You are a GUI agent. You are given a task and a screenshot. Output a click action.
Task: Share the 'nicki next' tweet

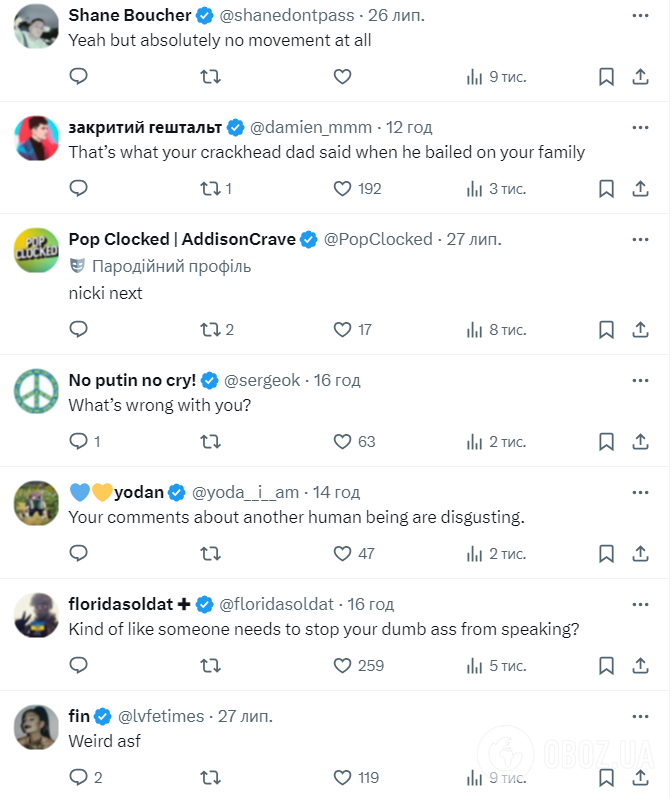pos(640,329)
